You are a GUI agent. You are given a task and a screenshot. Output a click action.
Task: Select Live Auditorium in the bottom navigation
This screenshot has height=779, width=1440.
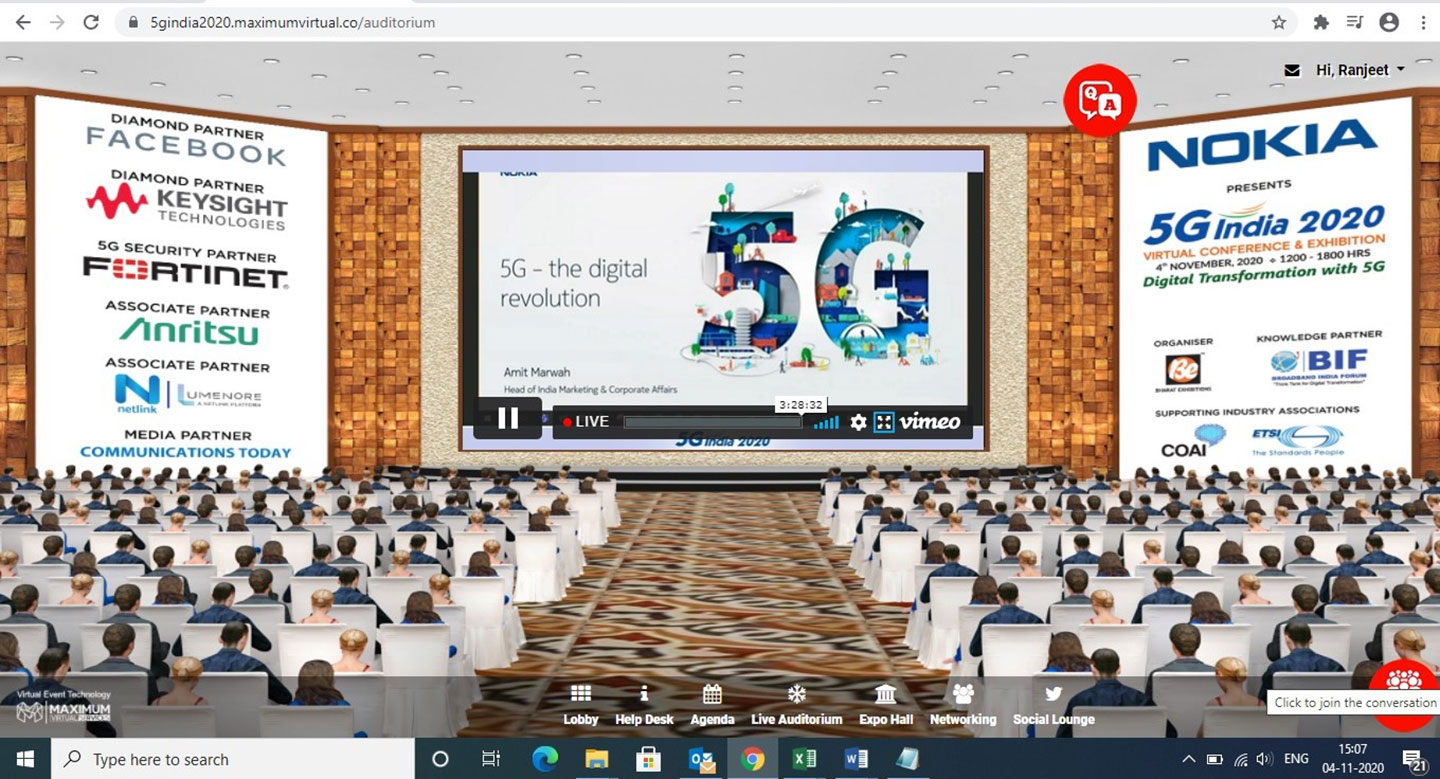(x=797, y=705)
